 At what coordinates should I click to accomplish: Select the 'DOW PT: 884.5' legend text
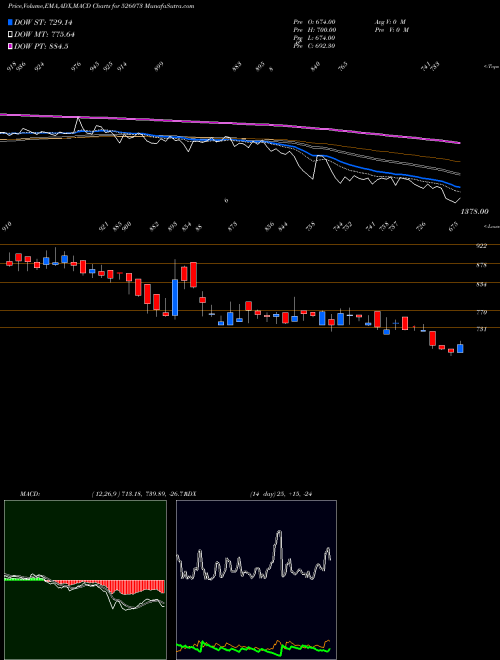click(x=41, y=46)
